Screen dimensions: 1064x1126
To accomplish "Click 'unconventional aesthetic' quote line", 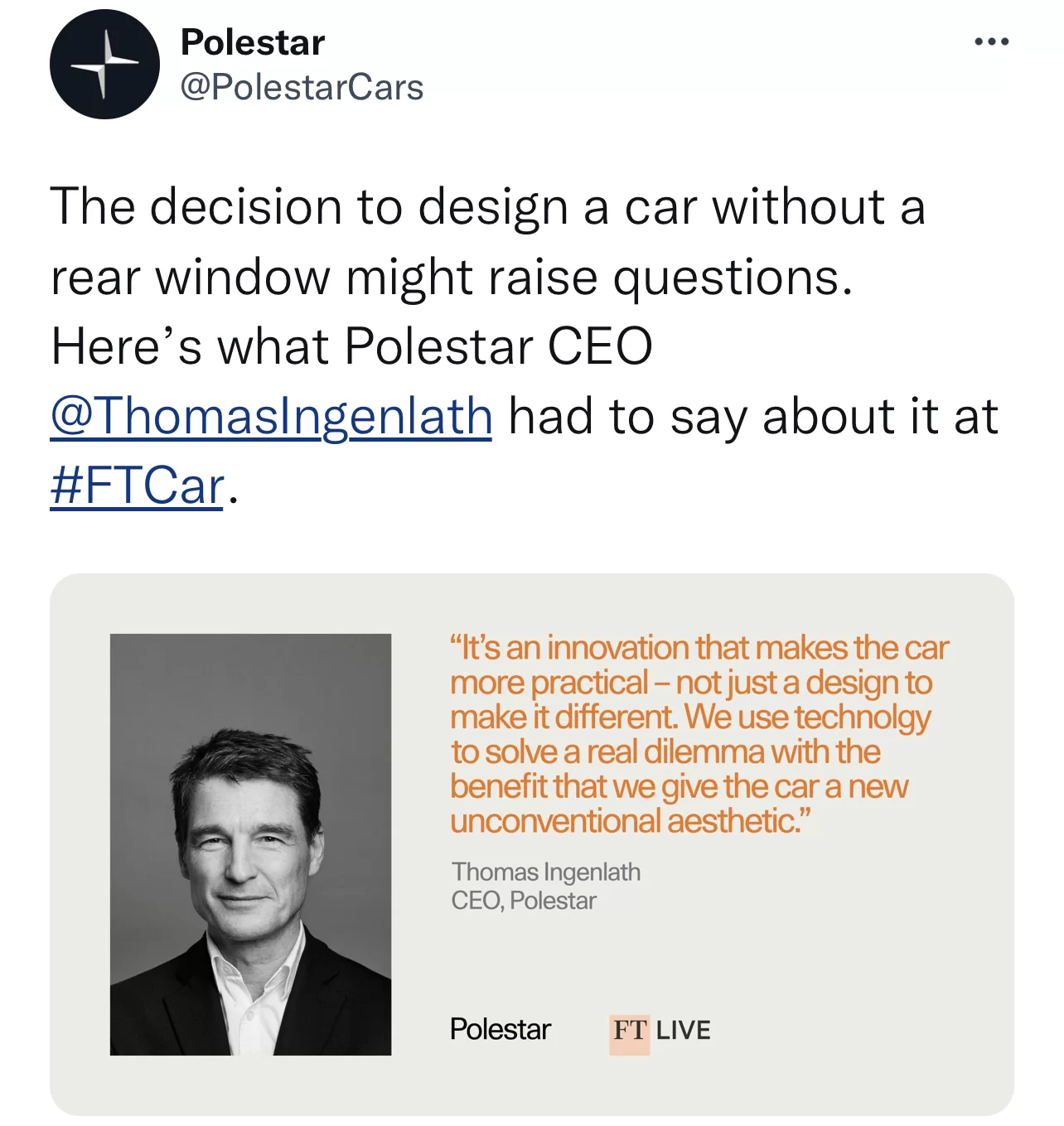I will [x=630, y=821].
